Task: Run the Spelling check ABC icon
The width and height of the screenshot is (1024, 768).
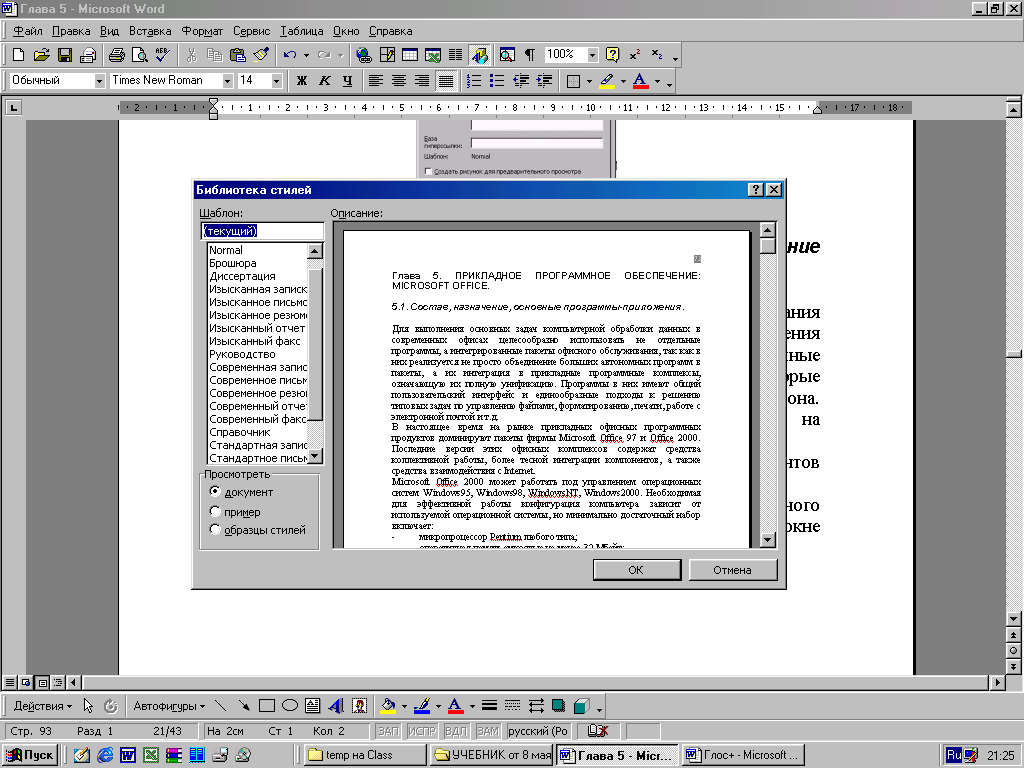Action: (162, 55)
